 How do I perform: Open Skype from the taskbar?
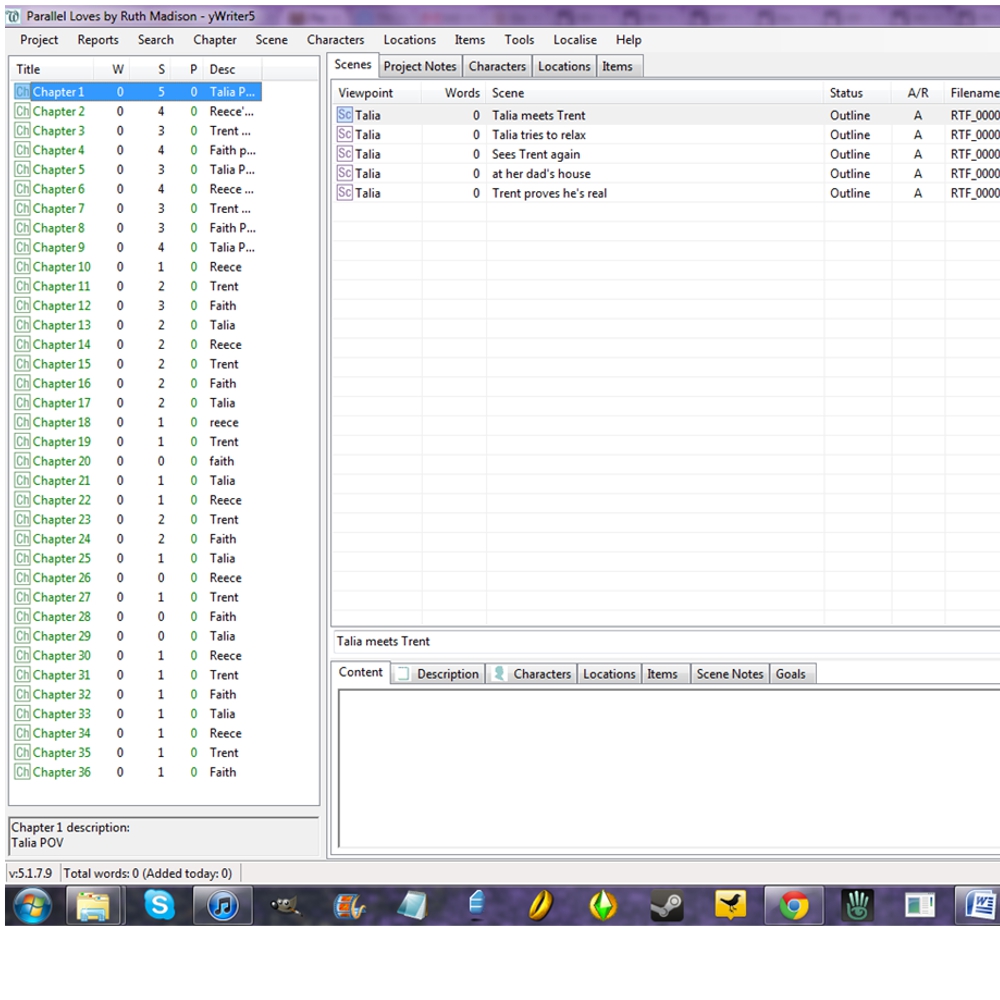(x=159, y=905)
